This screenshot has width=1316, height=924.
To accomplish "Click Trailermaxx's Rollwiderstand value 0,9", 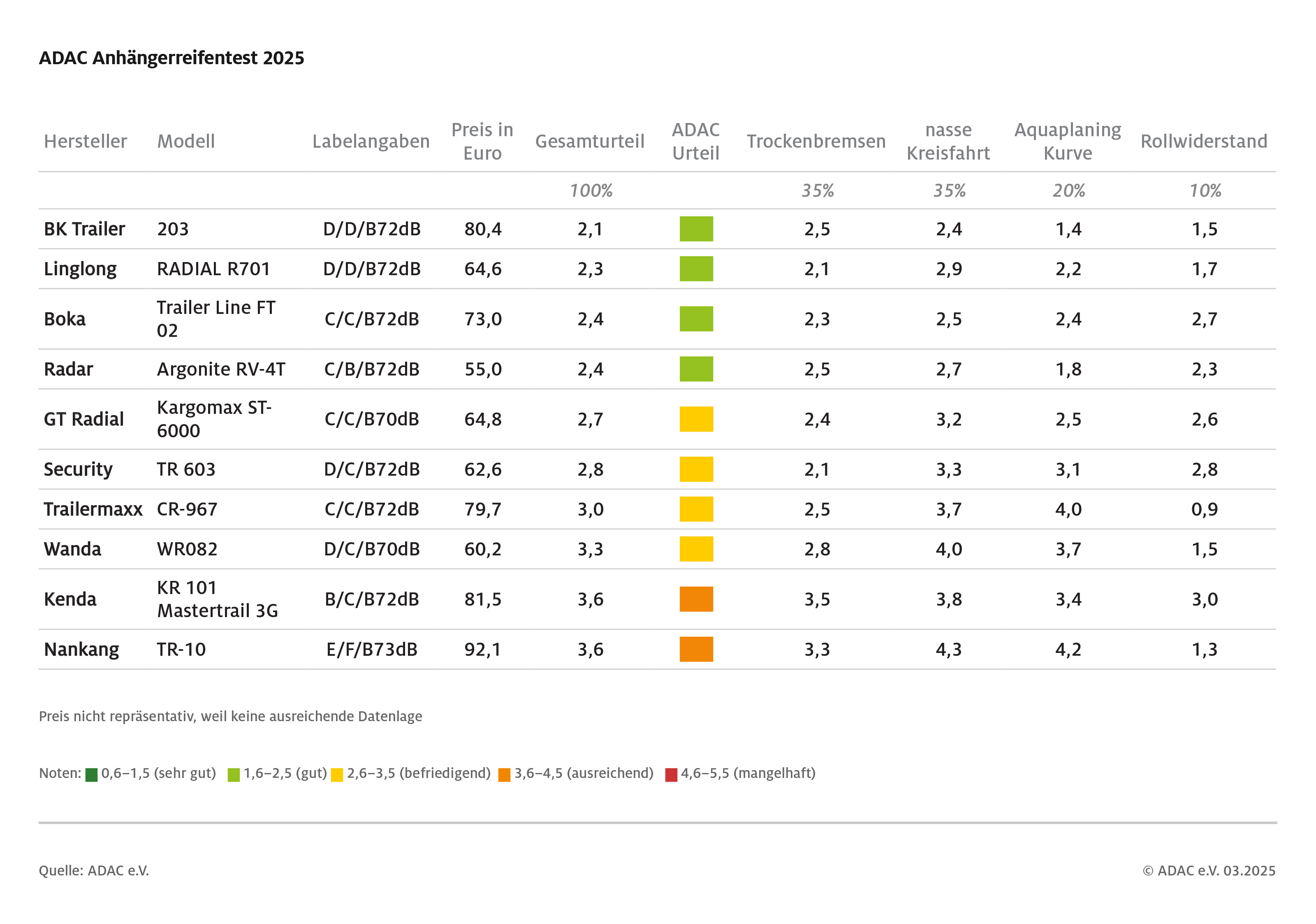I will 1204,509.
